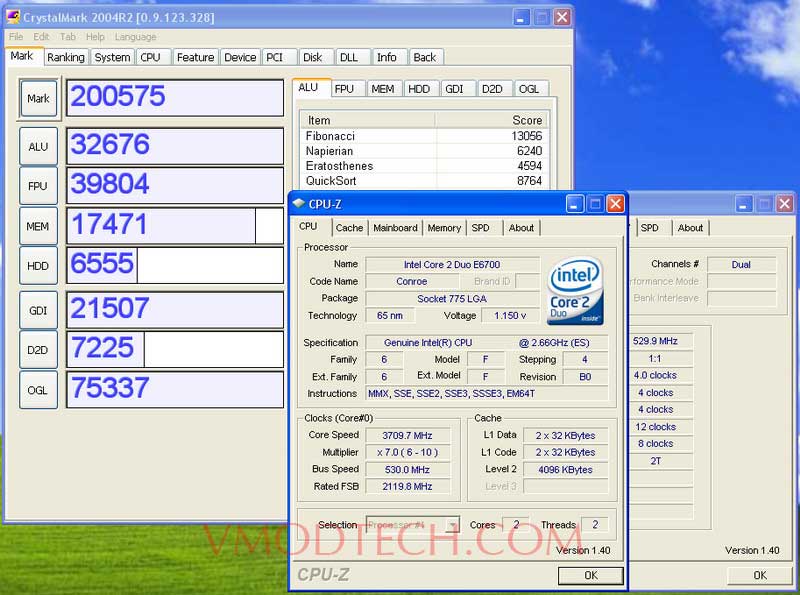
Task: Open the About tab in background CPU-Z window
Action: [690, 228]
